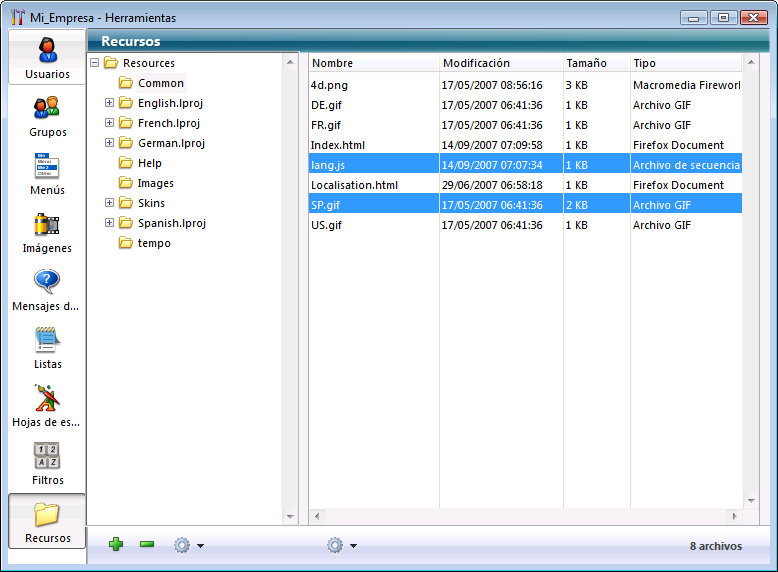The width and height of the screenshot is (778, 572).
Task: Open Mensajes de ayuda icon
Action: 47,282
